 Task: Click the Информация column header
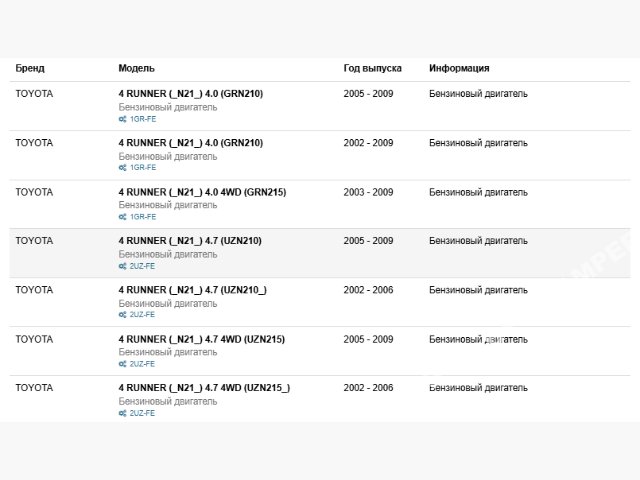[459, 68]
